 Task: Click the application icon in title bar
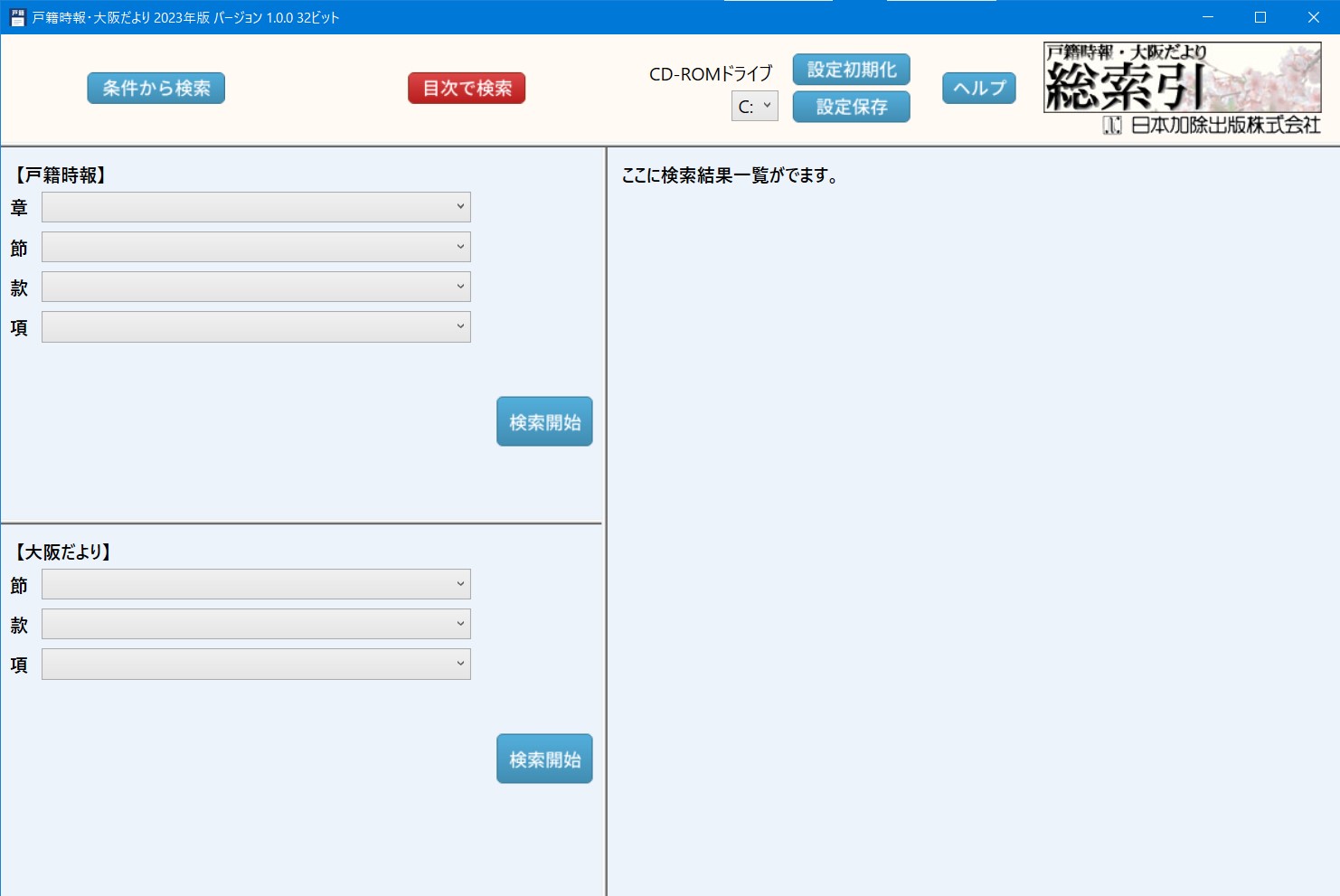(17, 17)
